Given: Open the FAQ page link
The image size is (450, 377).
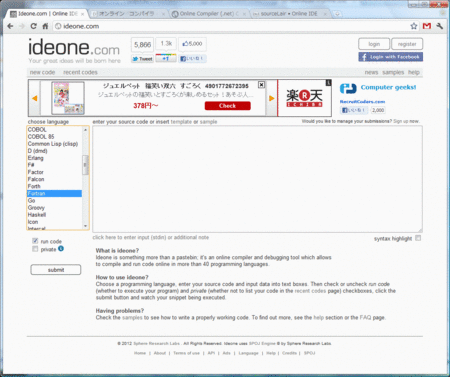Looking at the screenshot, I should pos(365,317).
